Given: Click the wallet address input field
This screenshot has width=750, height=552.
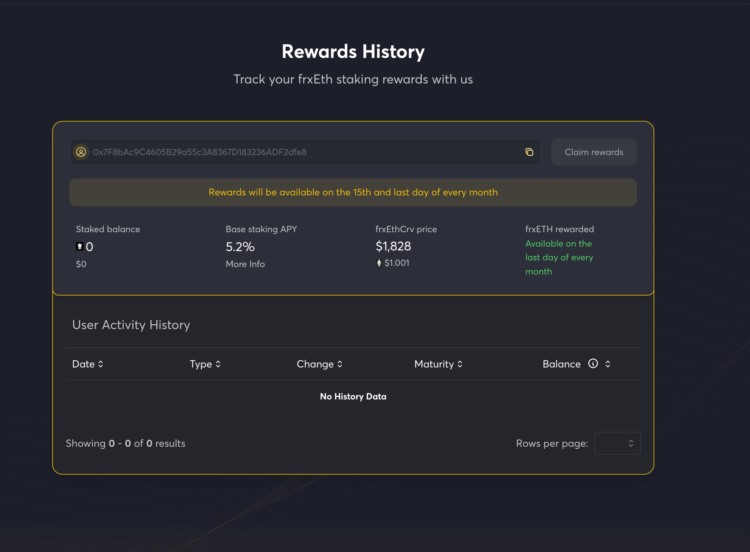Looking at the screenshot, I should [x=300, y=152].
